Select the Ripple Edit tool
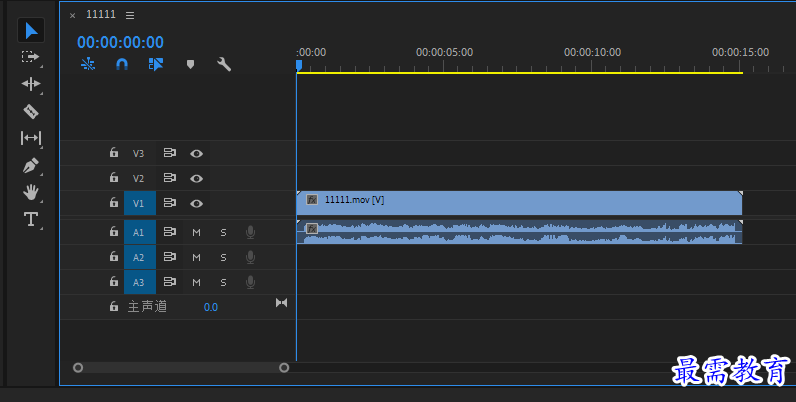Viewport: 796px width, 402px height. [x=30, y=84]
